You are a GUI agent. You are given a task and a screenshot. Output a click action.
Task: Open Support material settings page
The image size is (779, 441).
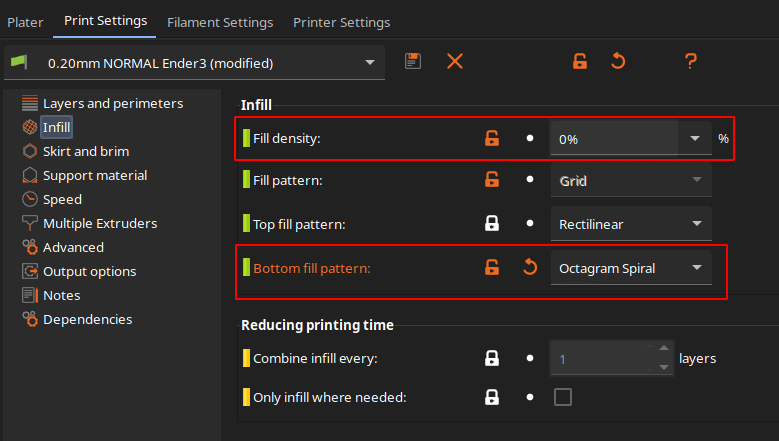pyautogui.click(x=94, y=175)
